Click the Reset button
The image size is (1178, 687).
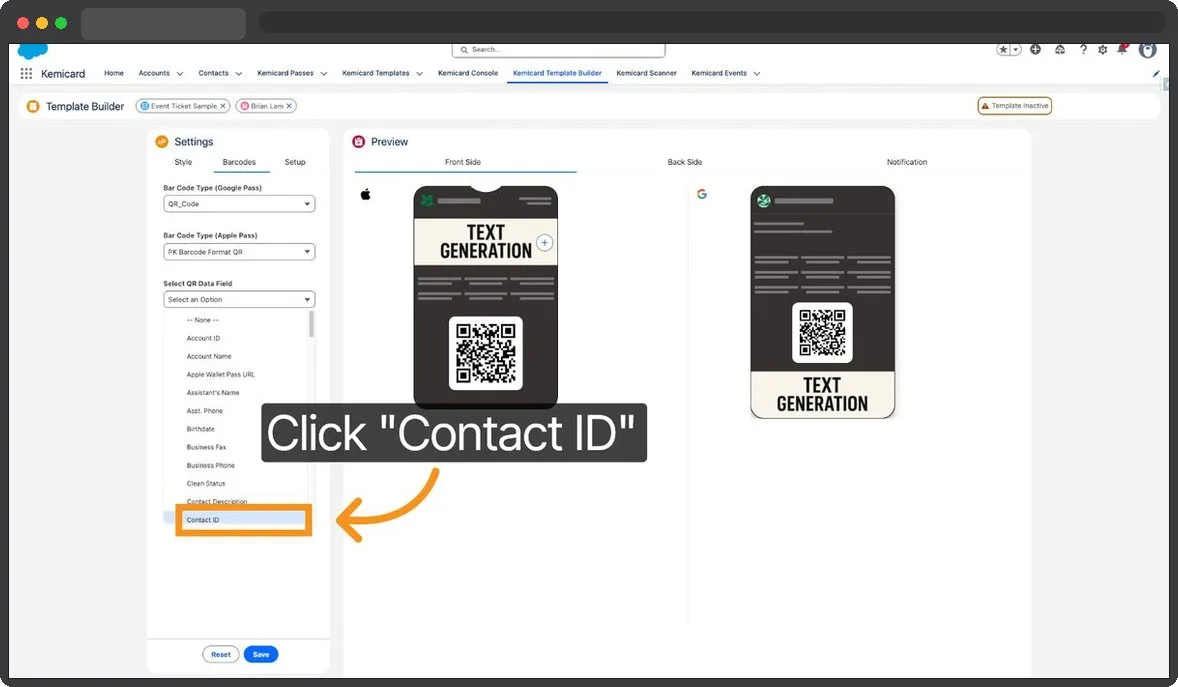click(x=221, y=655)
